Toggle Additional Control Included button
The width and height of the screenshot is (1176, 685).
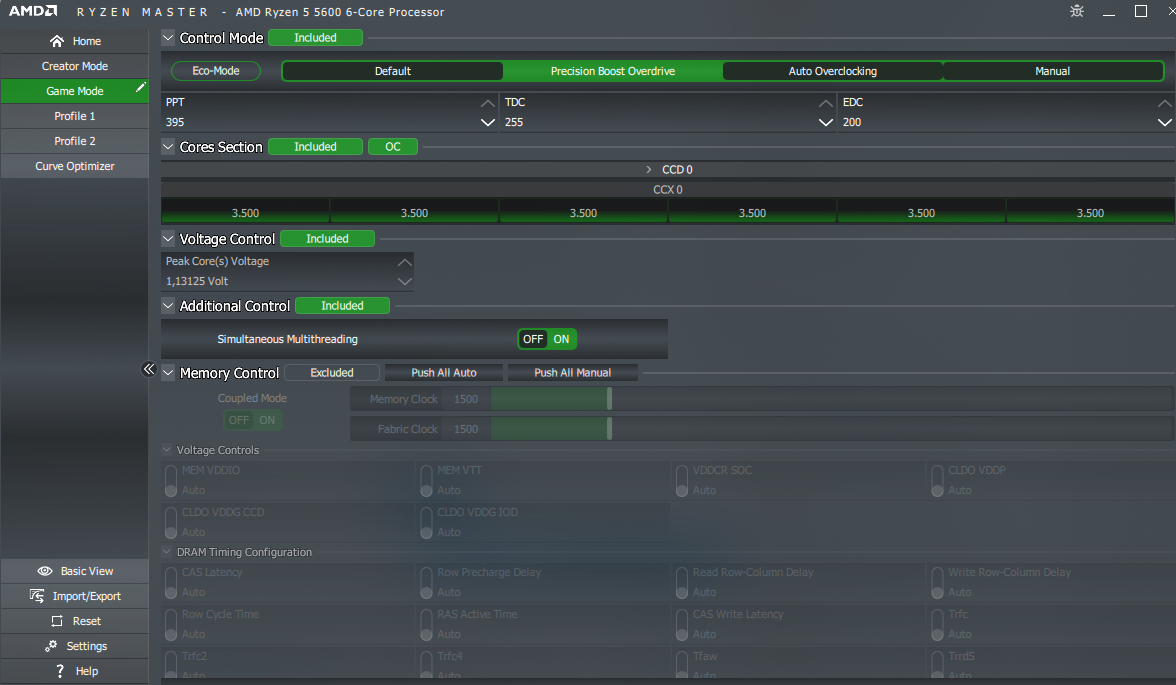click(342, 305)
